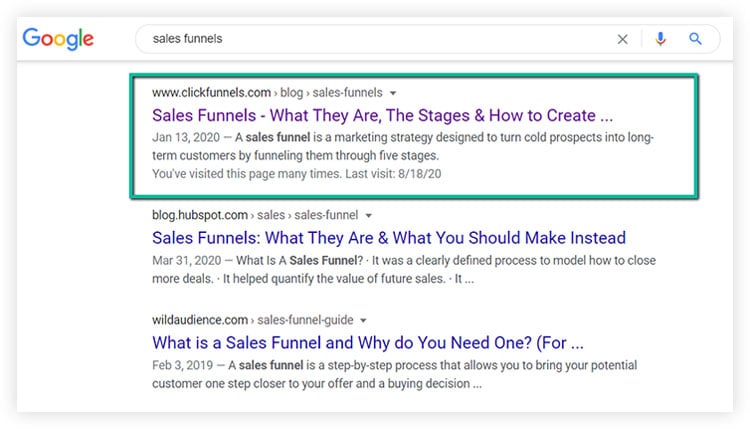Expand the arrow next to the clickfunnels.com URL

[393, 92]
